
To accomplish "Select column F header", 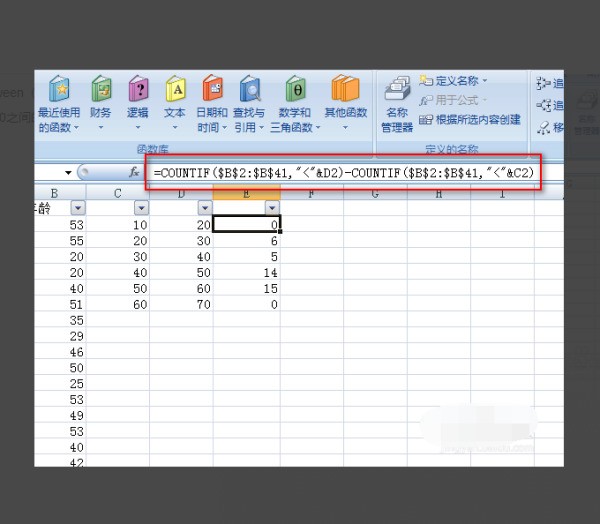I will [x=312, y=192].
